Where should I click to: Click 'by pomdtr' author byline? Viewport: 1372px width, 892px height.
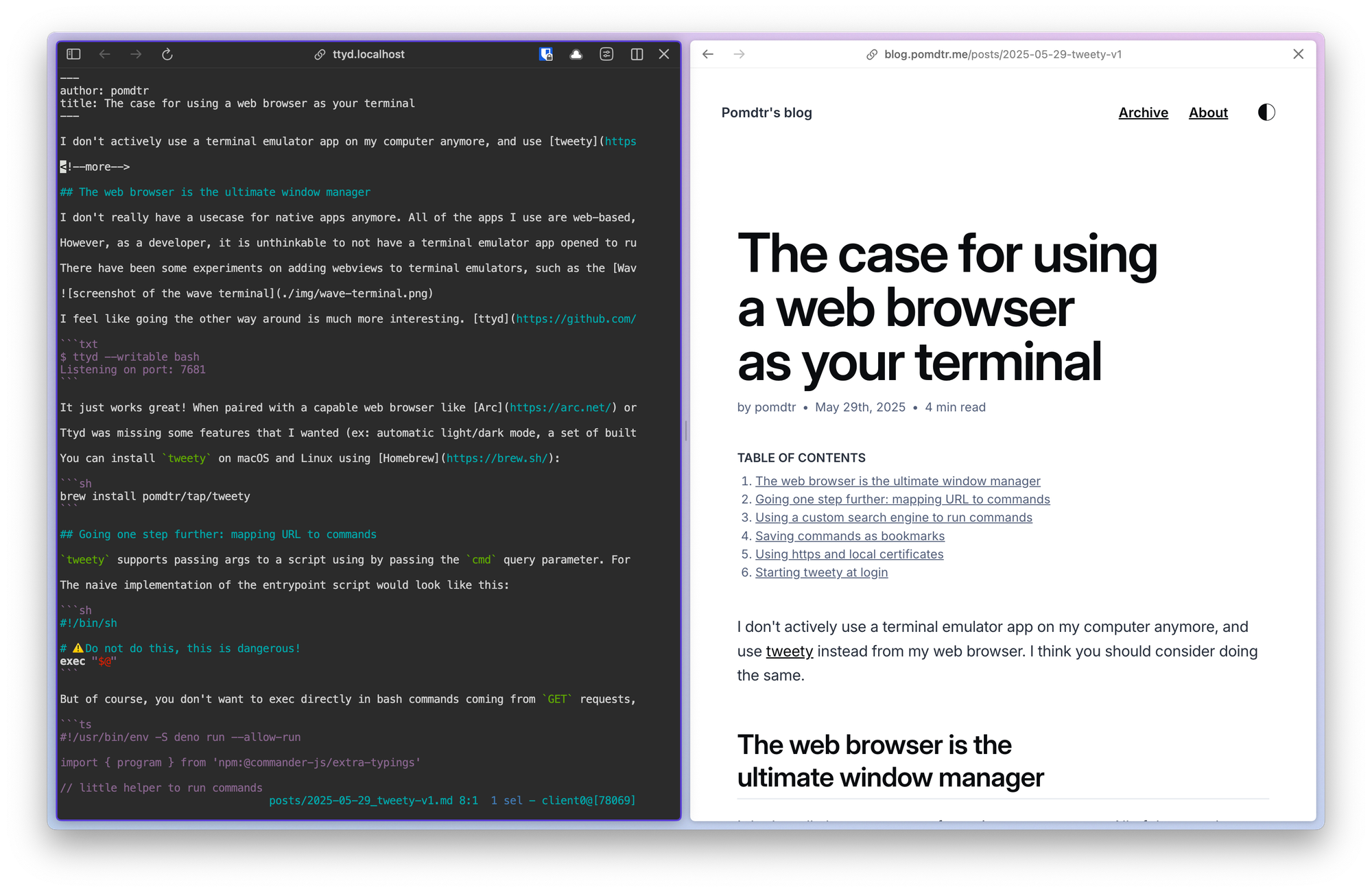click(x=766, y=407)
